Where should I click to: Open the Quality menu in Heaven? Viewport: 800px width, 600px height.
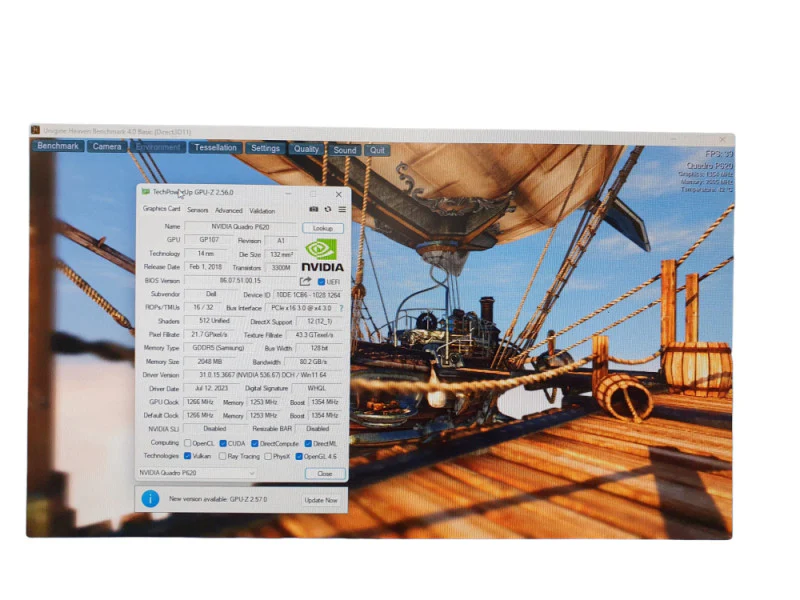[306, 149]
